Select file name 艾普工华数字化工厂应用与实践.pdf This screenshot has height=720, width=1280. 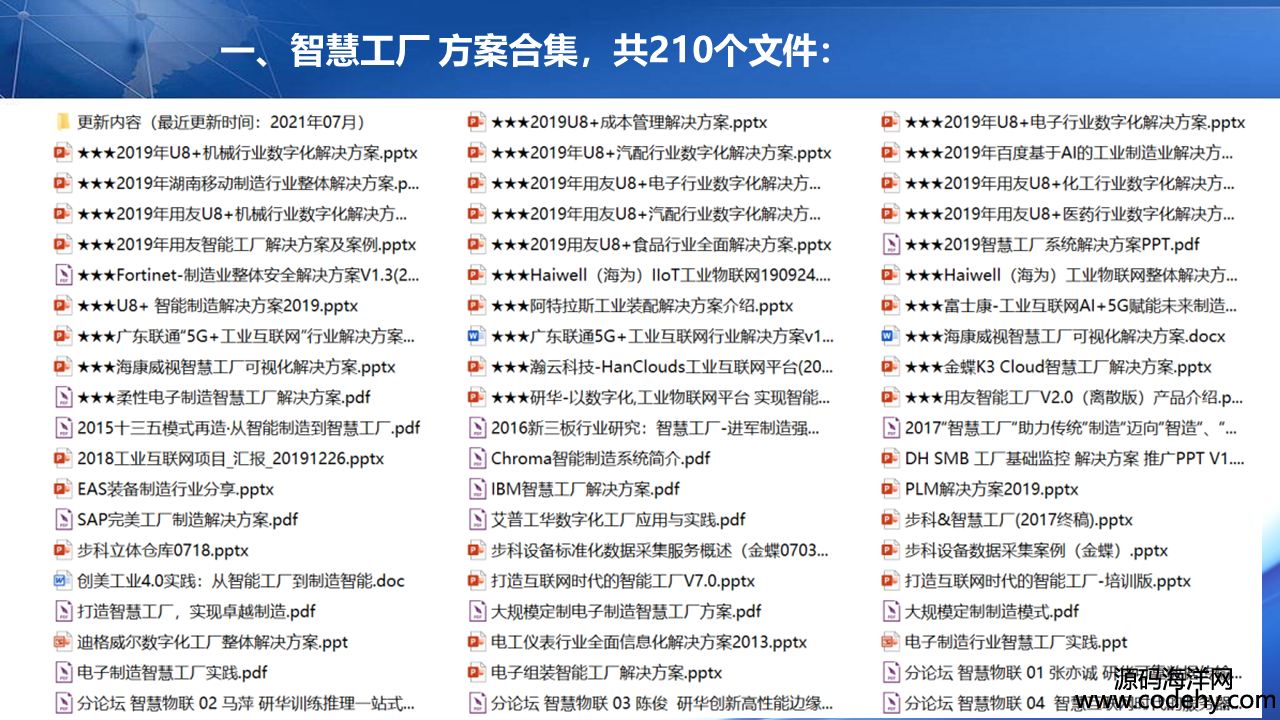pyautogui.click(x=618, y=520)
